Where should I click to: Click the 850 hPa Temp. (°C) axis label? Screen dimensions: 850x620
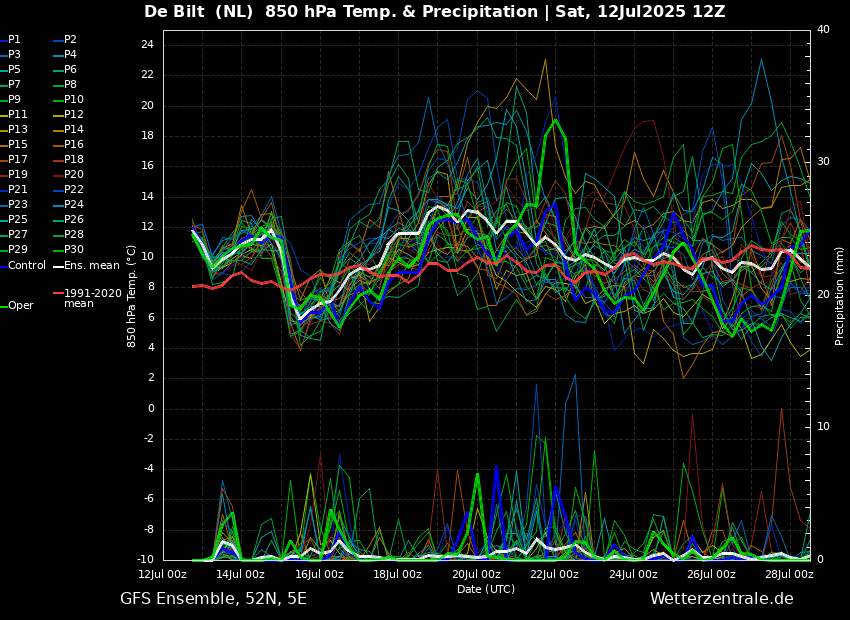point(132,295)
